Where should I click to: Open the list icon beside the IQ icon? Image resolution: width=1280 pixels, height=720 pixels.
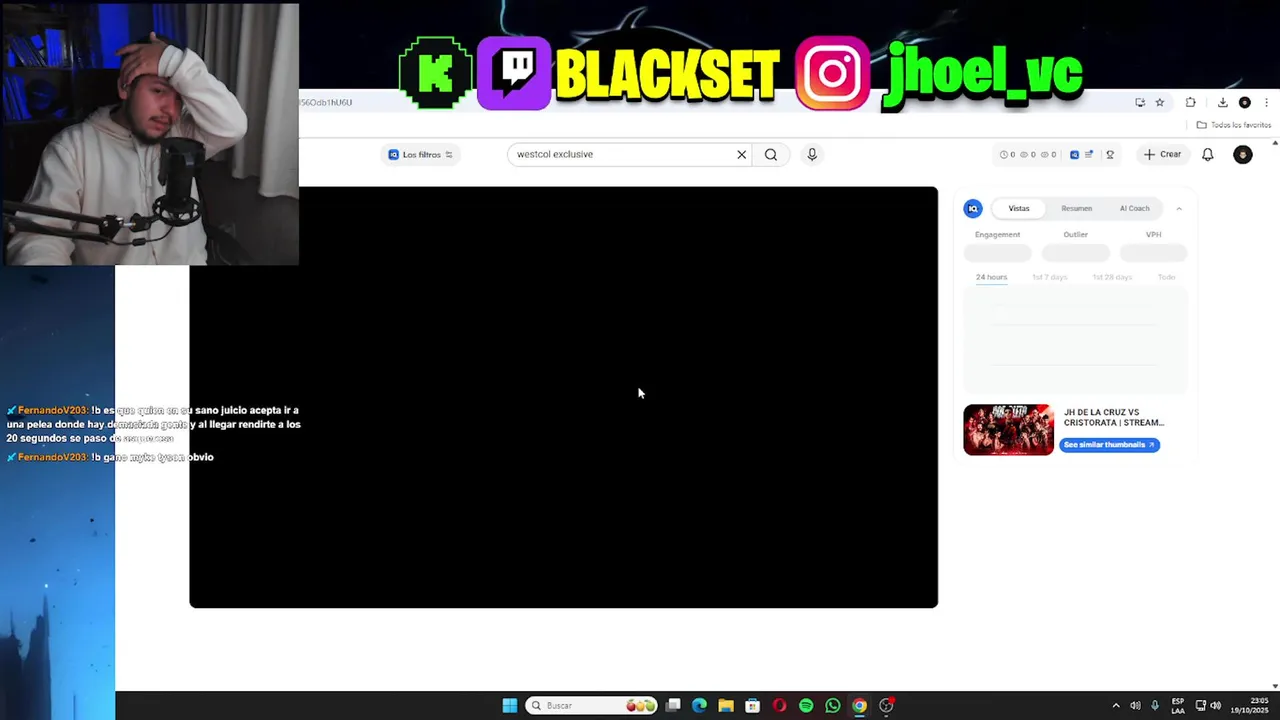tap(1089, 155)
